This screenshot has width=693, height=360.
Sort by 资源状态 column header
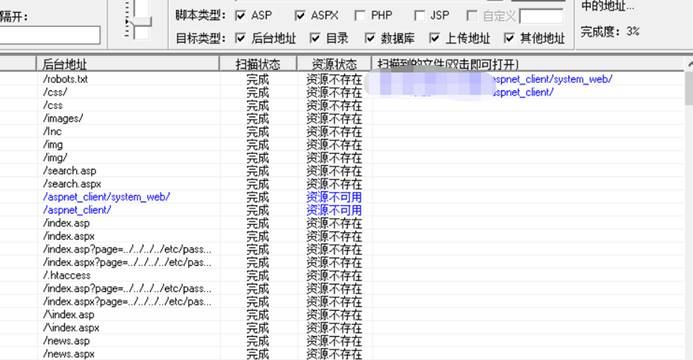pos(334,64)
